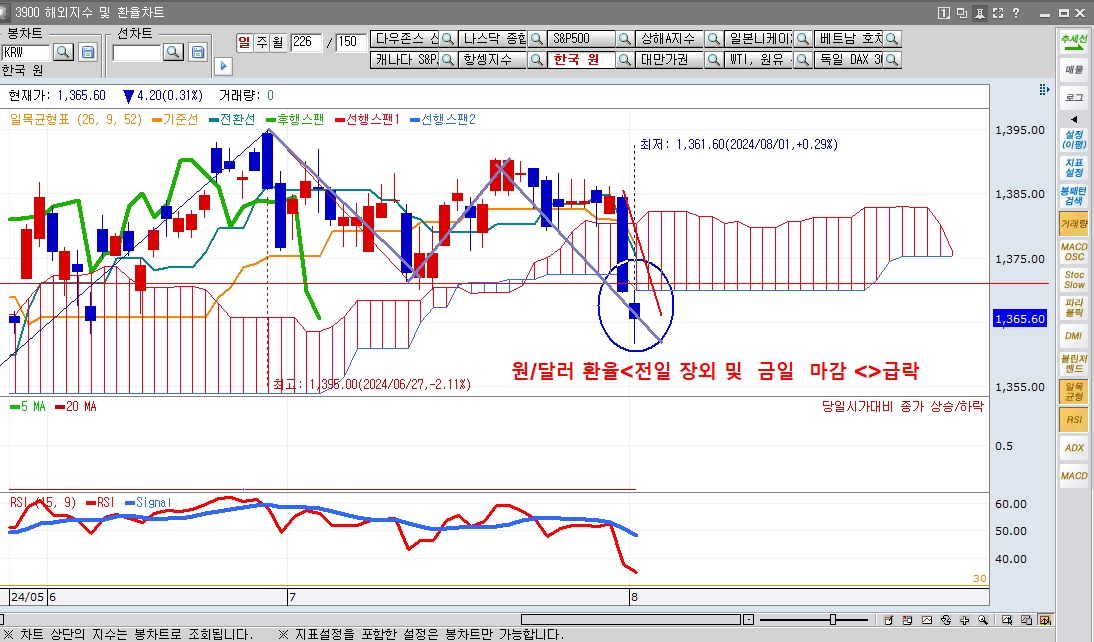The width and height of the screenshot is (1094, 642).
Task: Open 설정(이평) settings button
Action: [1074, 139]
